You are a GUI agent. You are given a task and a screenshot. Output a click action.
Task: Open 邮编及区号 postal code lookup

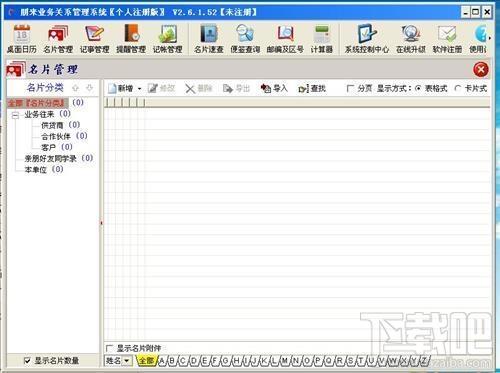pos(285,39)
